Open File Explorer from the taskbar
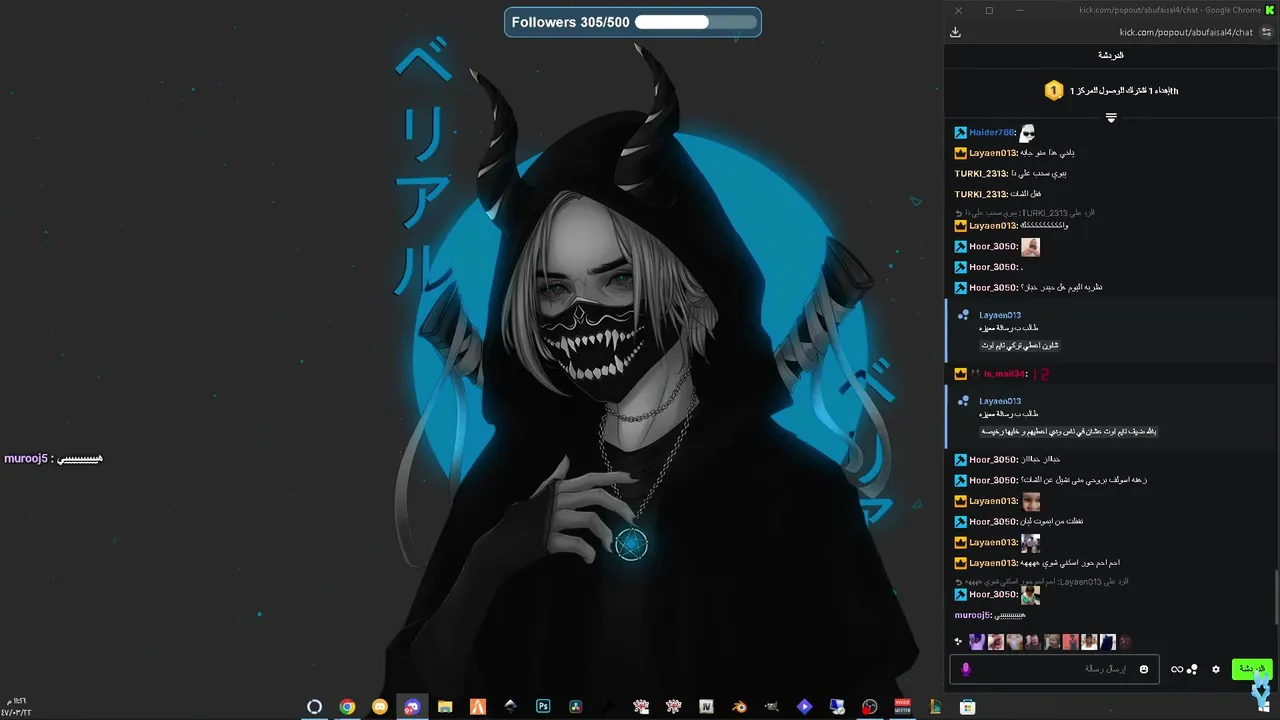1280x720 pixels. 445,707
